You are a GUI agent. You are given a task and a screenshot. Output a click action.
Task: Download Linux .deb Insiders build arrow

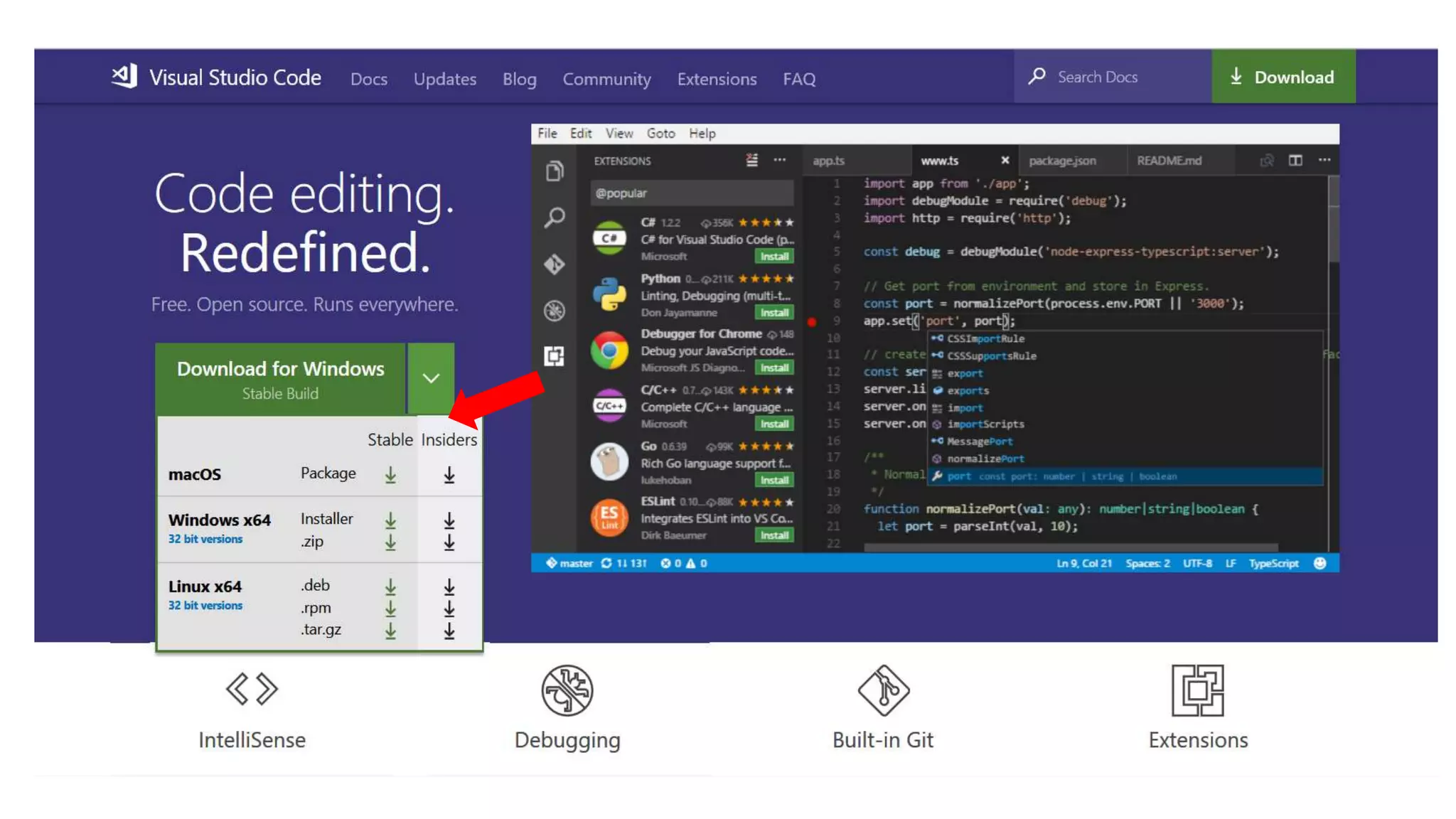449,587
